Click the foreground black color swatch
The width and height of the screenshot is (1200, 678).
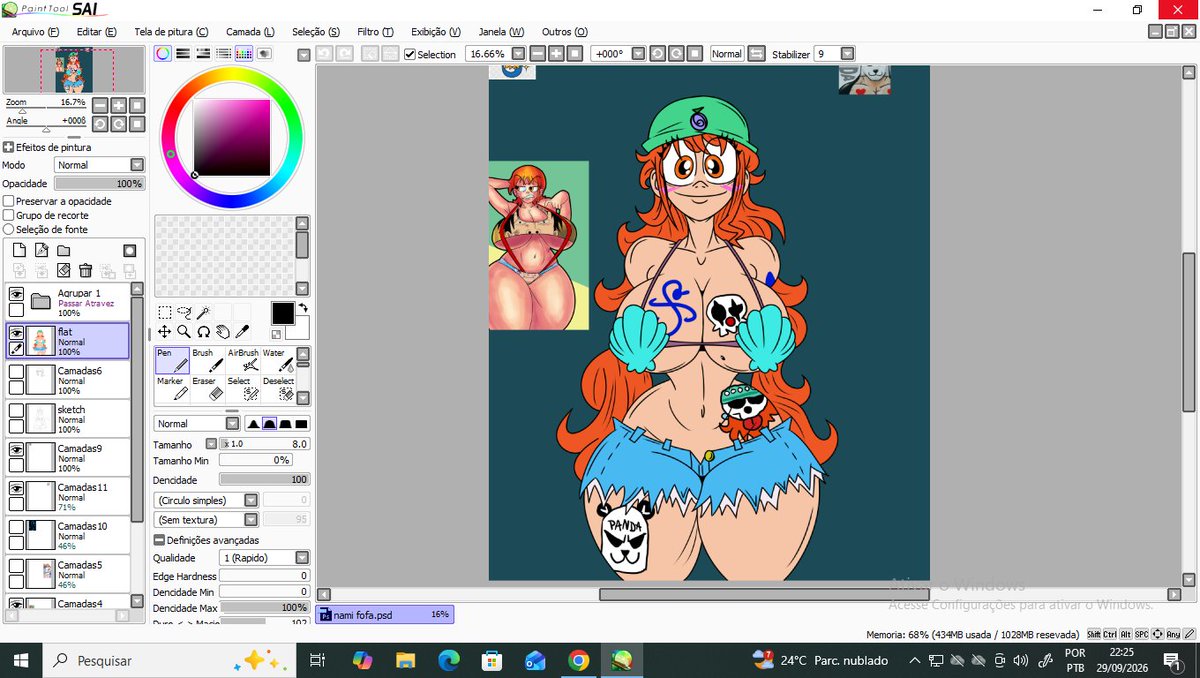[283, 313]
